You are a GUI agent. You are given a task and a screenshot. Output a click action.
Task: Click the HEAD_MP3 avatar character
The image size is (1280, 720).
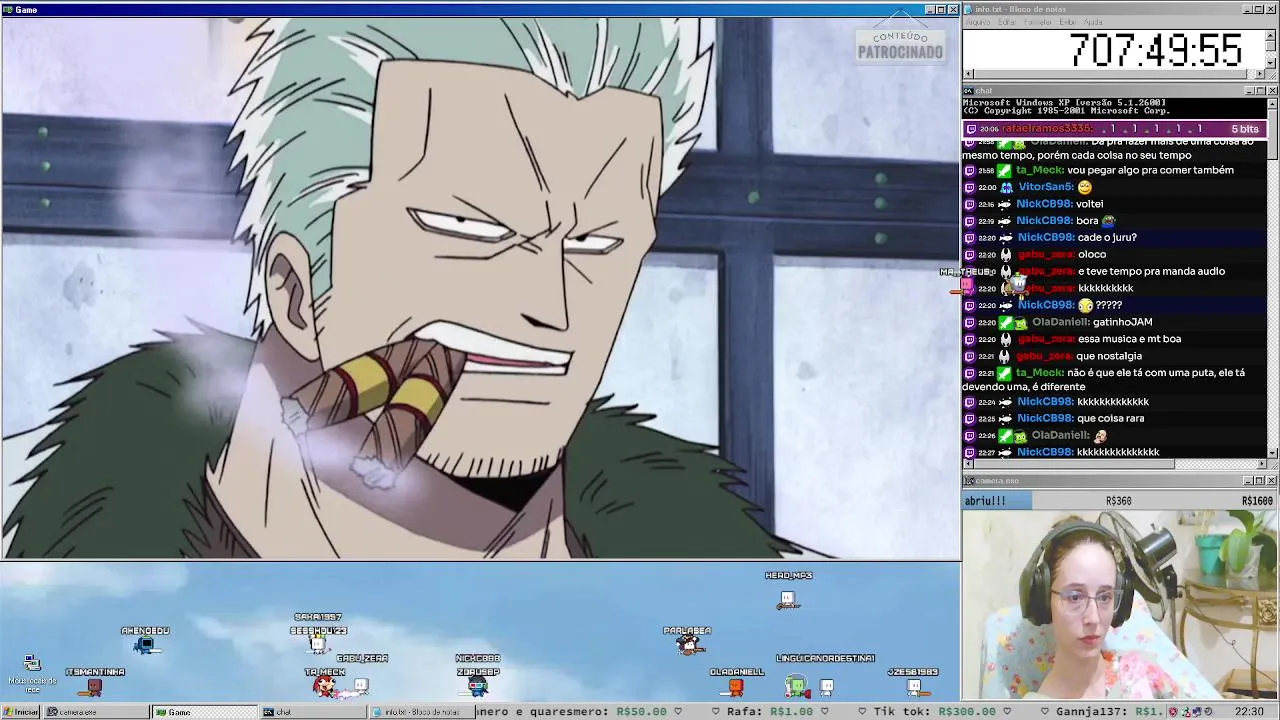pos(788,599)
